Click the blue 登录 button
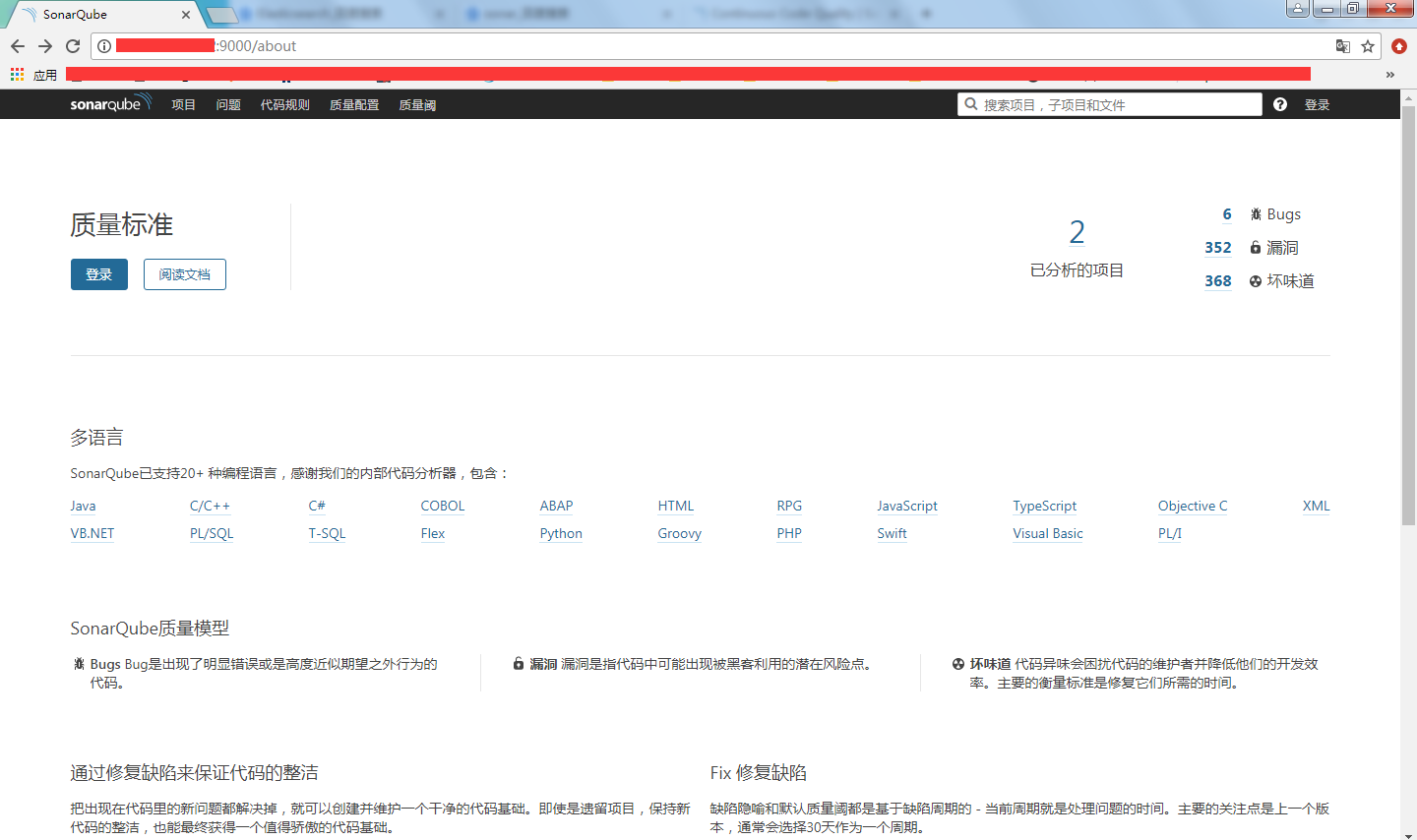The image size is (1417, 840). point(99,274)
